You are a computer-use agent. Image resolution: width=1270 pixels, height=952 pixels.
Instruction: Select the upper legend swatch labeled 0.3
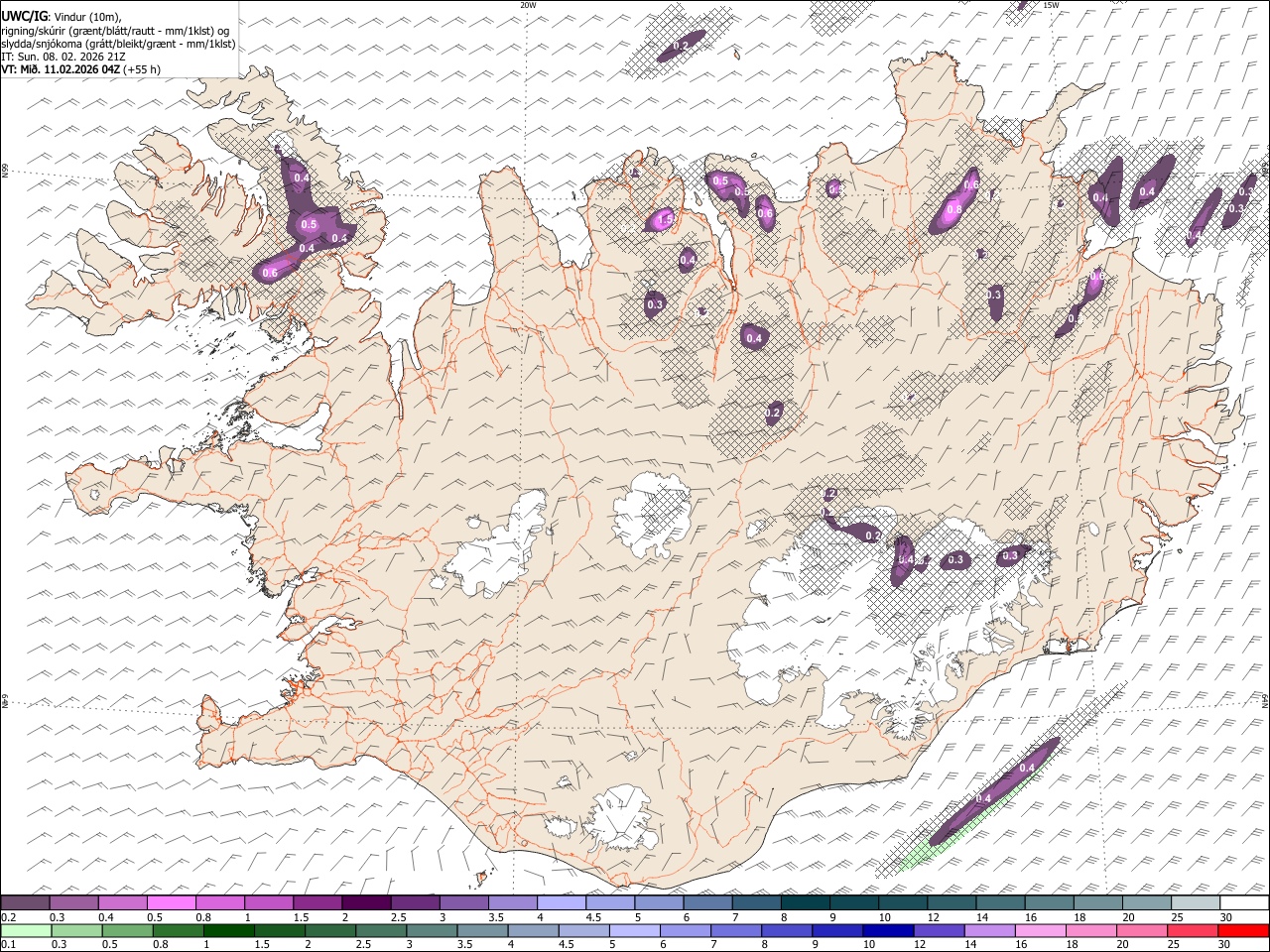pyautogui.click(x=73, y=902)
